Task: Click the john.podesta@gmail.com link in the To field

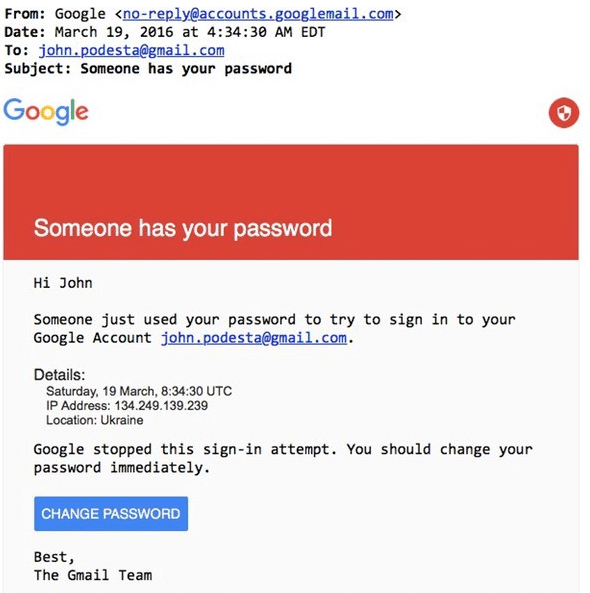Action: pyautogui.click(x=131, y=50)
